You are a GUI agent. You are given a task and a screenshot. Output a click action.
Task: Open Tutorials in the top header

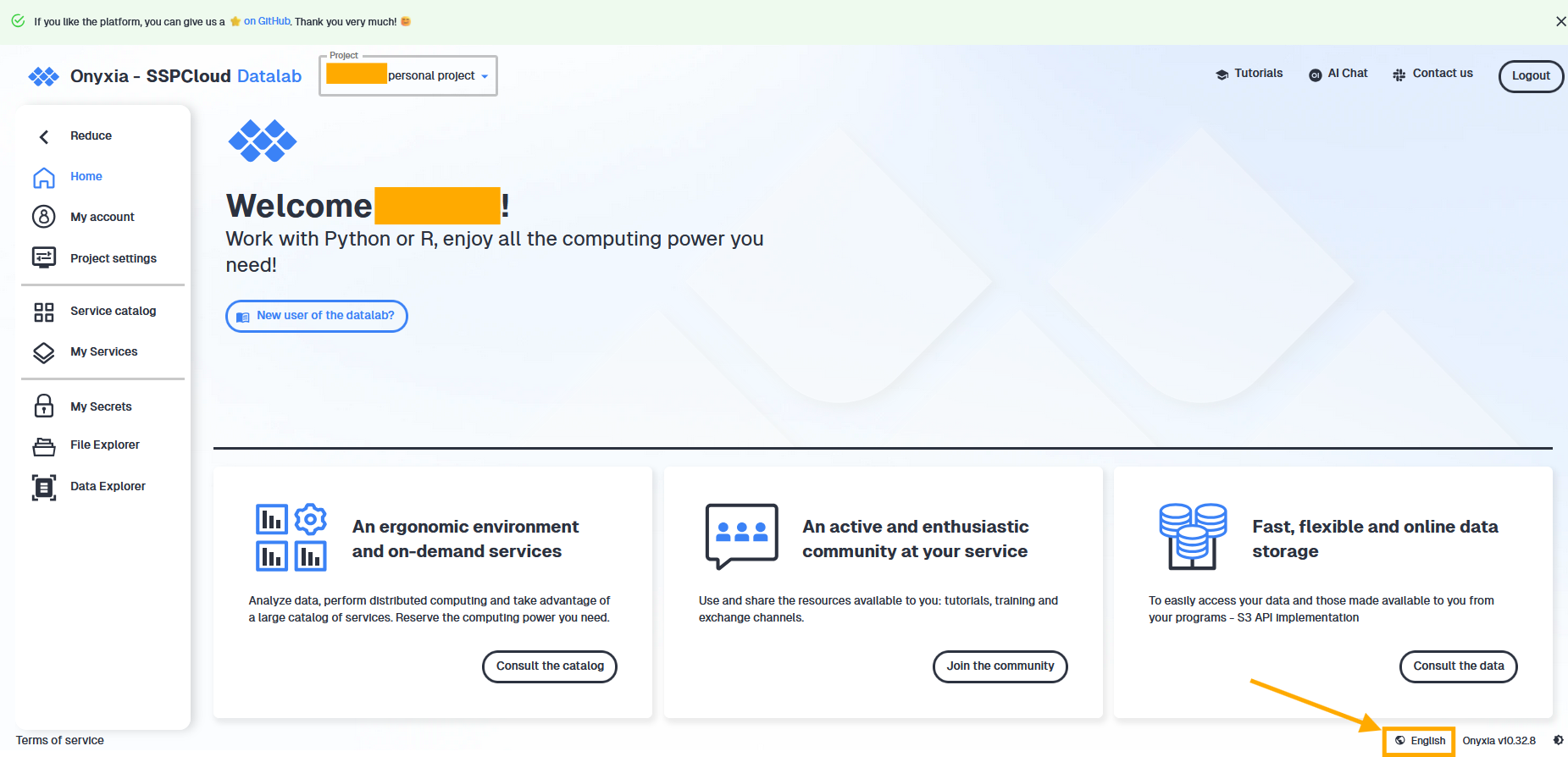pos(1249,74)
